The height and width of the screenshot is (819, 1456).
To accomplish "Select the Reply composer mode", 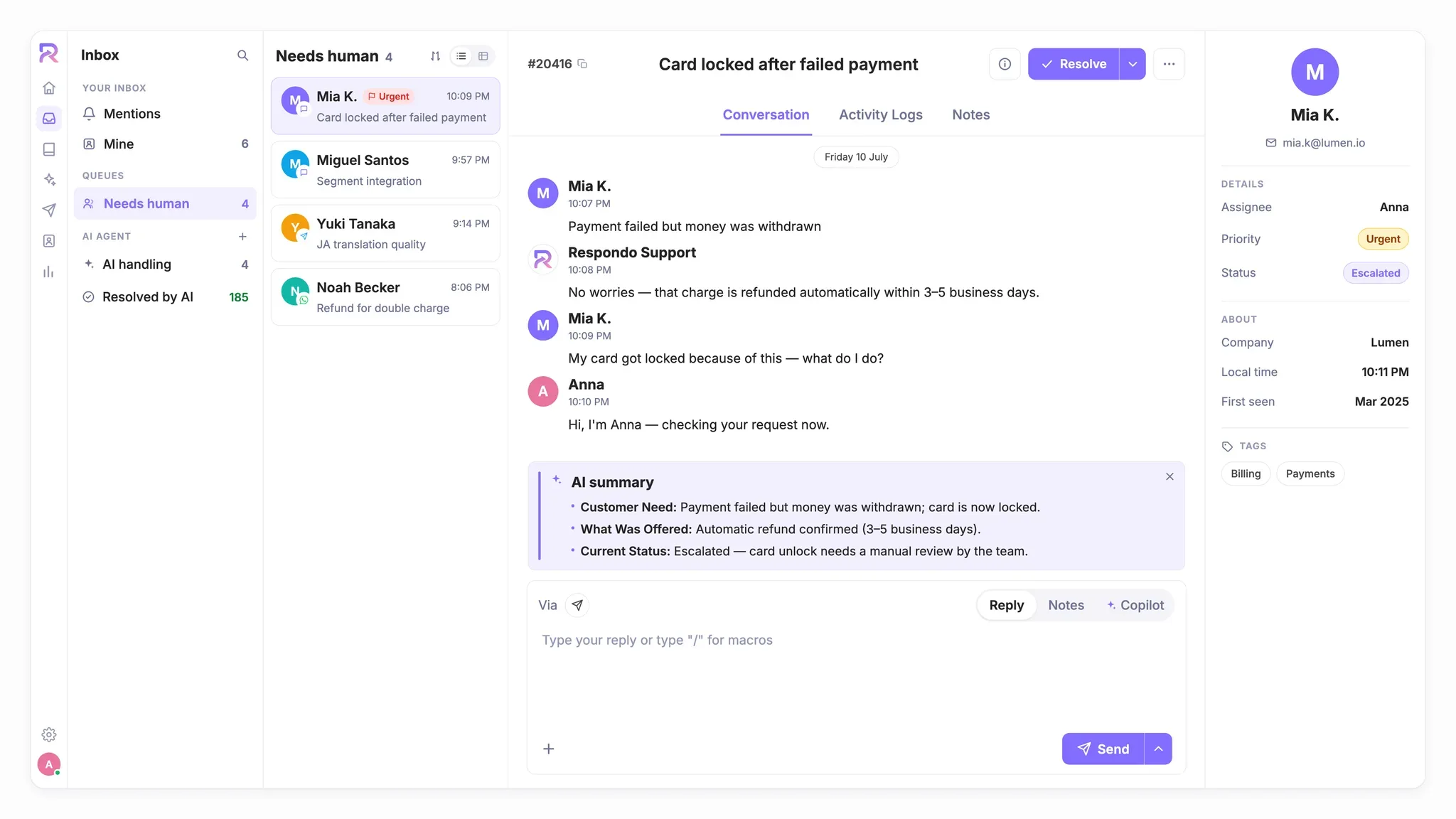I will [x=1007, y=605].
